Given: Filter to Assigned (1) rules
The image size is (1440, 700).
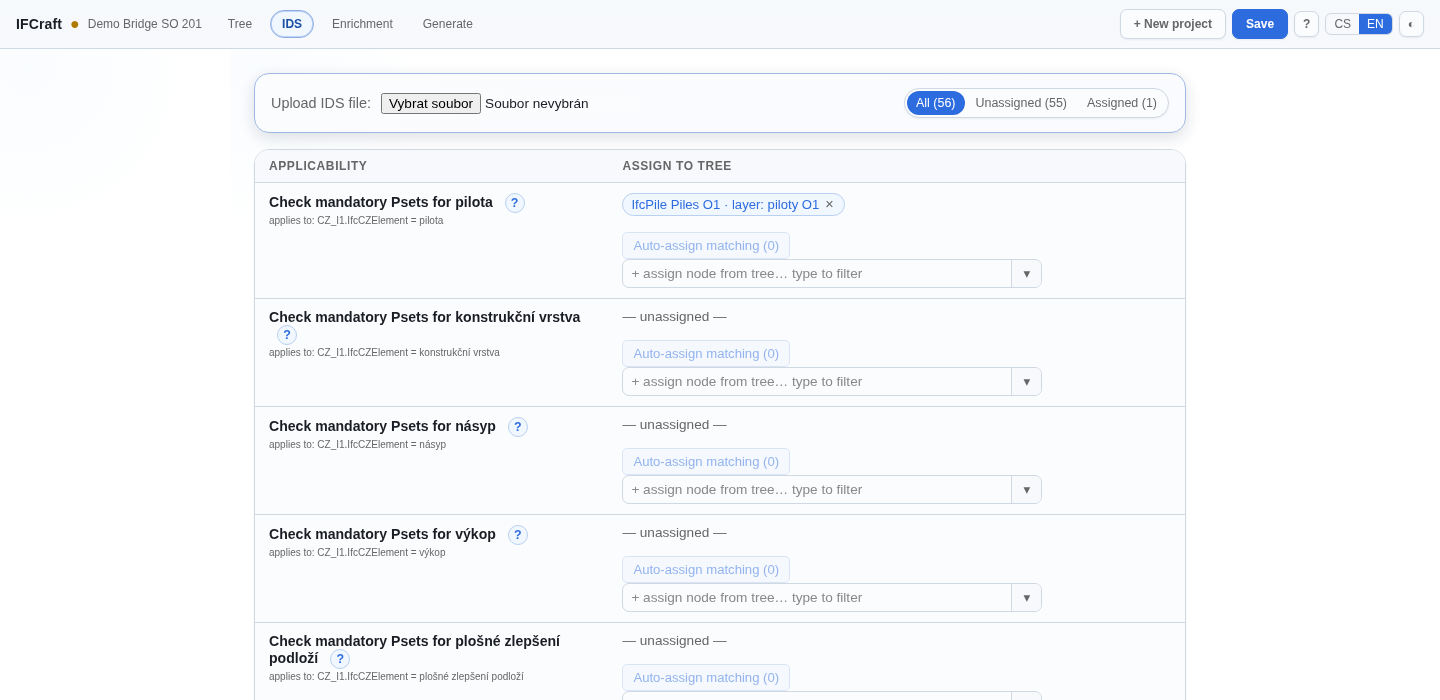Looking at the screenshot, I should point(1122,103).
